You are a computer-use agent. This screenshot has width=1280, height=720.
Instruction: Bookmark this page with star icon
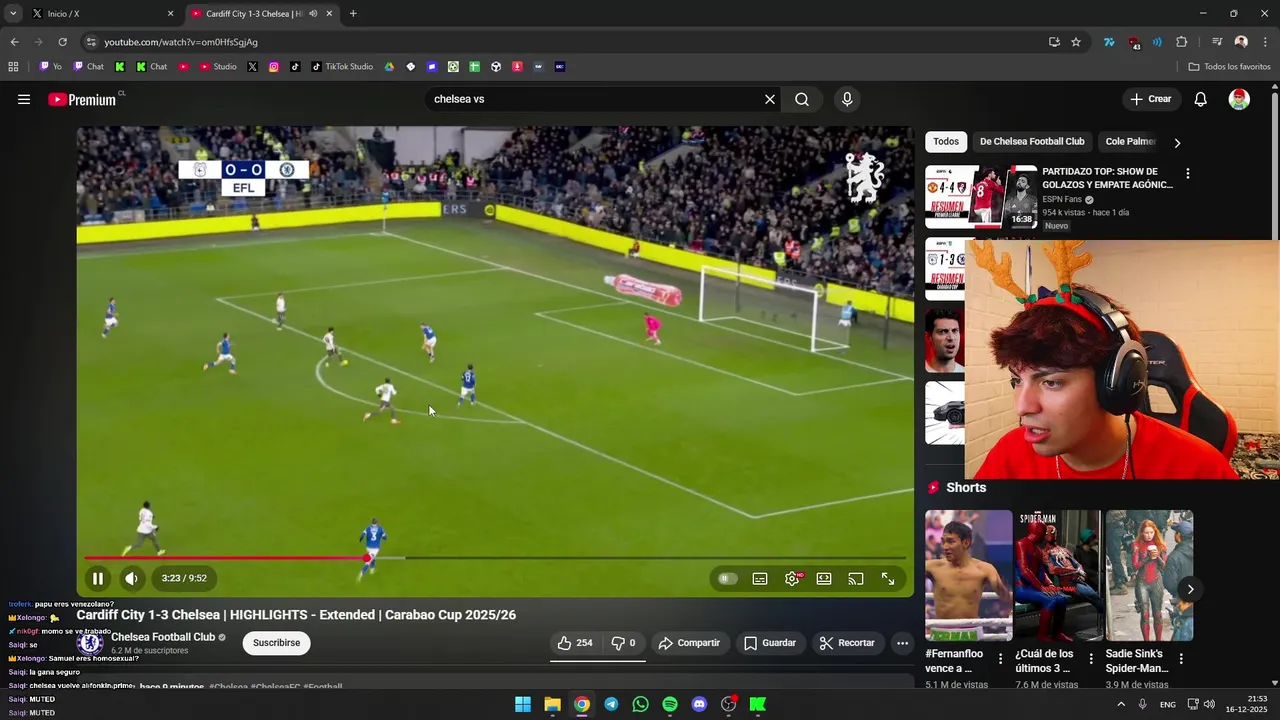pyautogui.click(x=1076, y=42)
